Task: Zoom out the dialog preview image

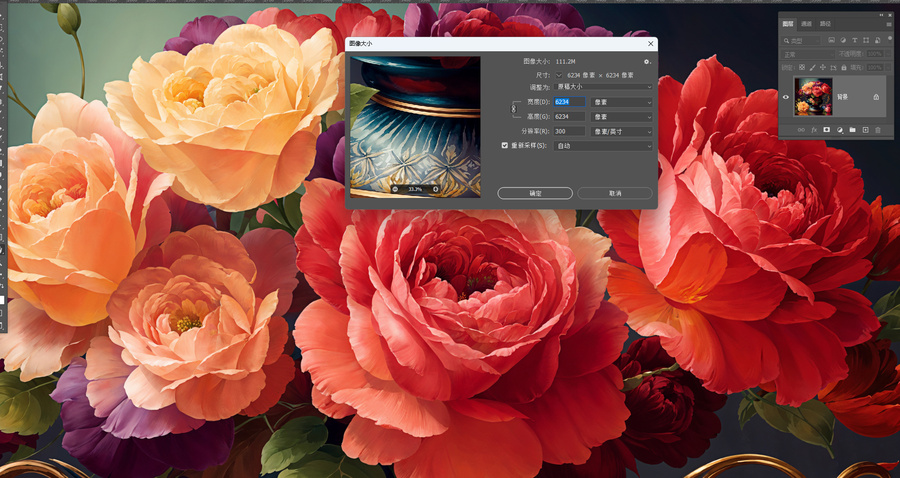Action: tap(395, 189)
